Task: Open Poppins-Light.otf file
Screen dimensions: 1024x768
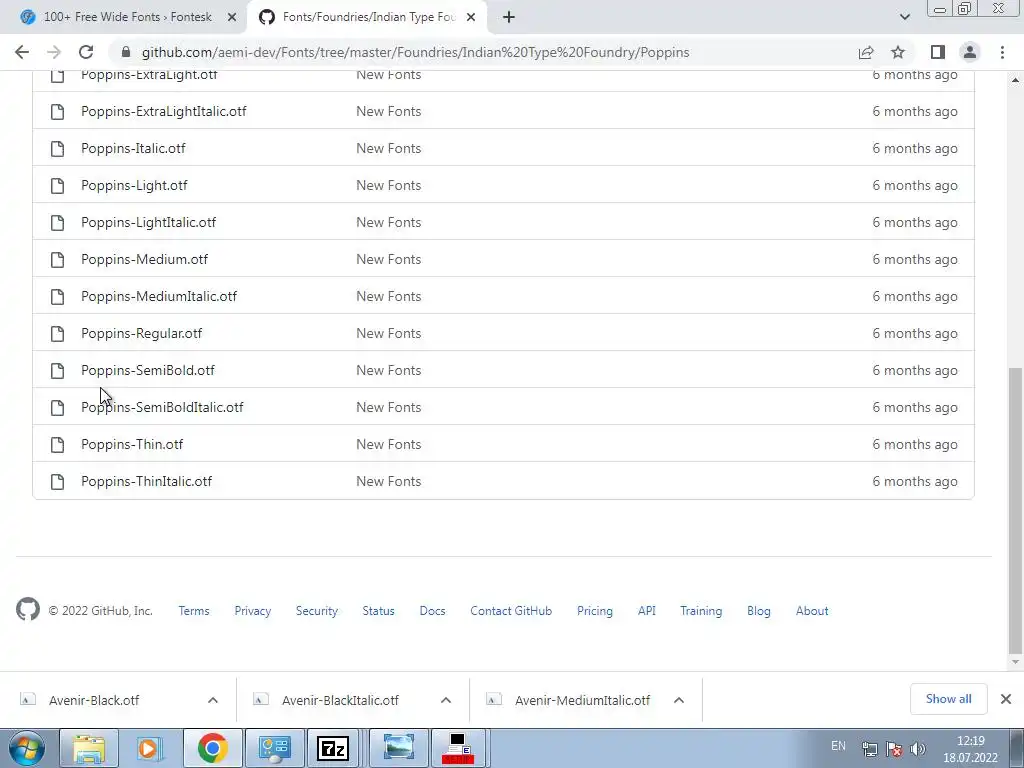Action: (x=134, y=185)
